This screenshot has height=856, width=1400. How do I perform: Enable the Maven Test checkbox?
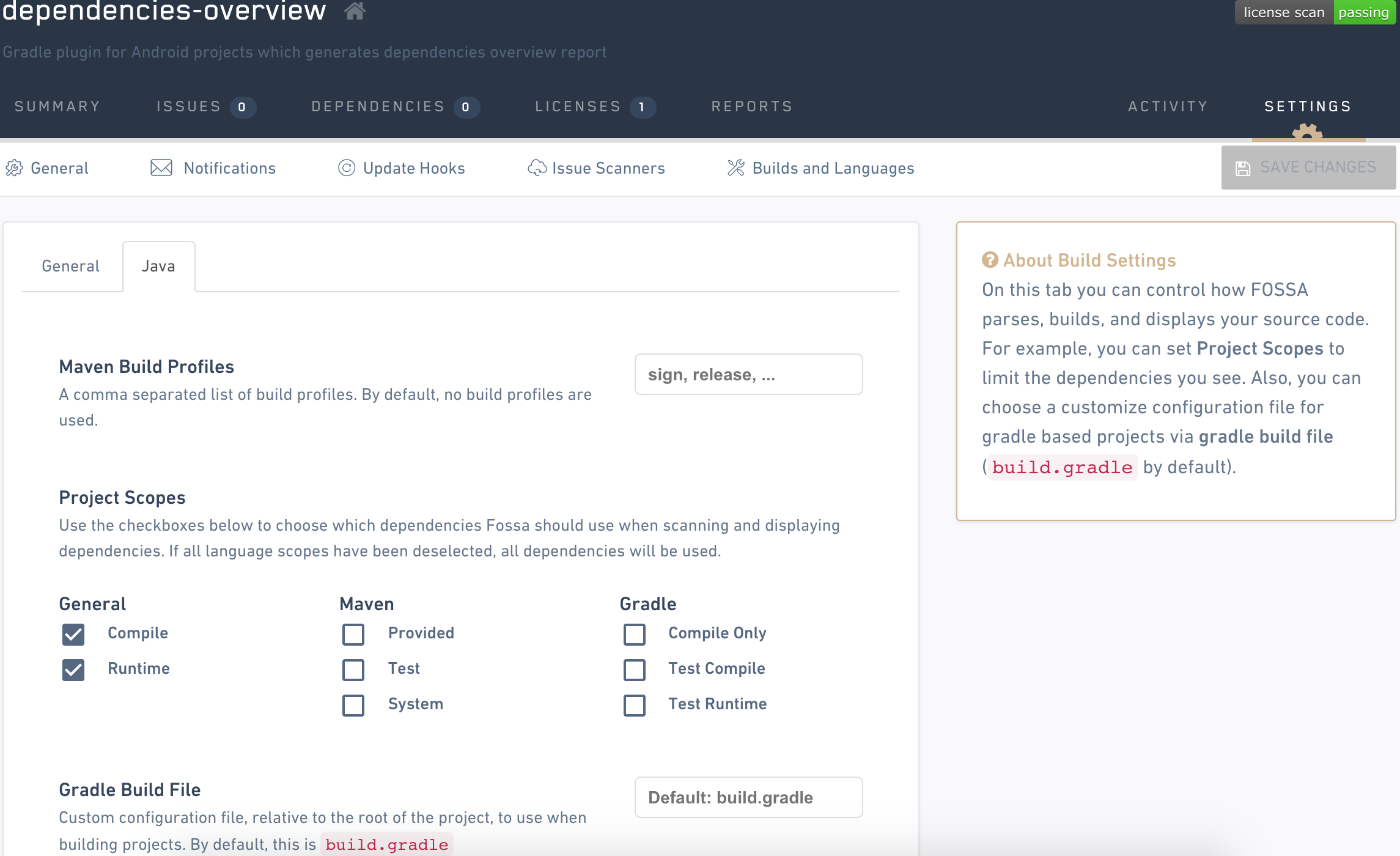[353, 670]
